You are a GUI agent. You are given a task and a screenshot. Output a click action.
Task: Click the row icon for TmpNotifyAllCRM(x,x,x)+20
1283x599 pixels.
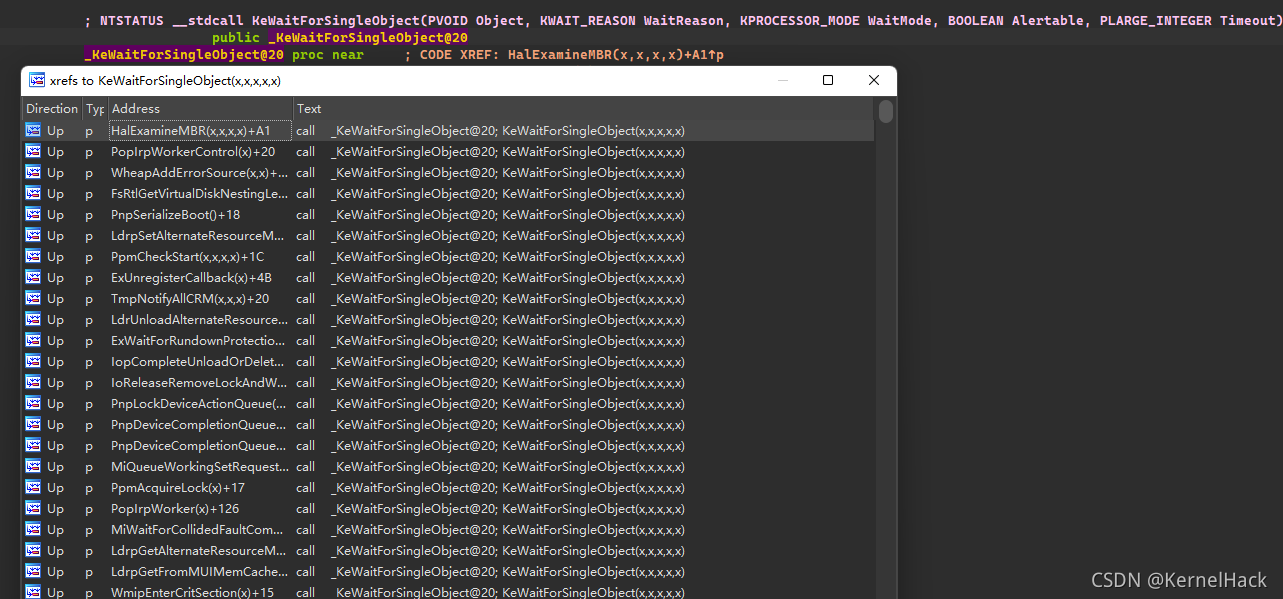(33, 298)
